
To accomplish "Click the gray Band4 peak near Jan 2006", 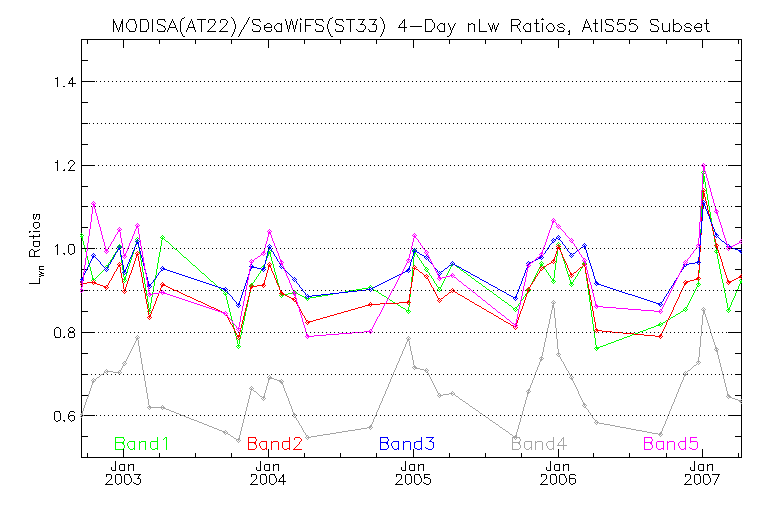I will (553, 303).
